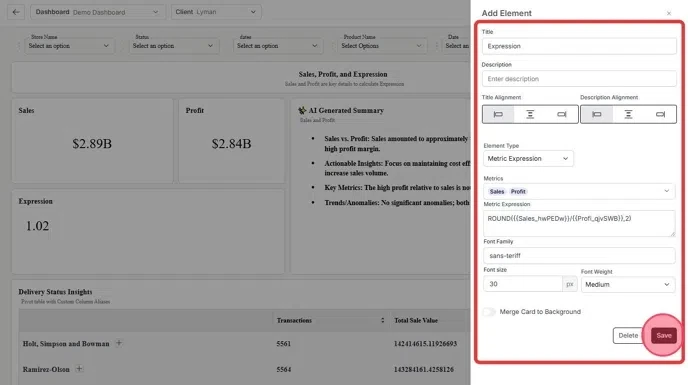Delete the element
688x385 pixels.
[628, 335]
